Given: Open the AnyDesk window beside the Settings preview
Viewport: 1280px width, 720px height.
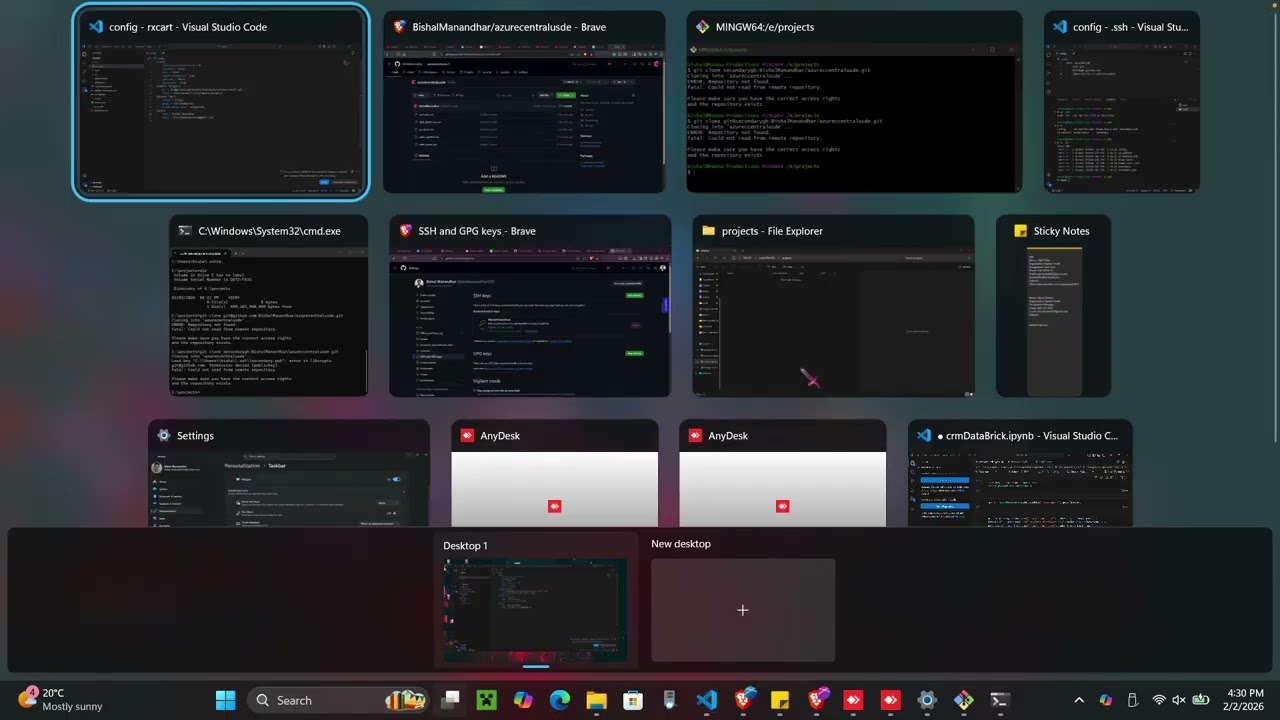Looking at the screenshot, I should (554, 473).
